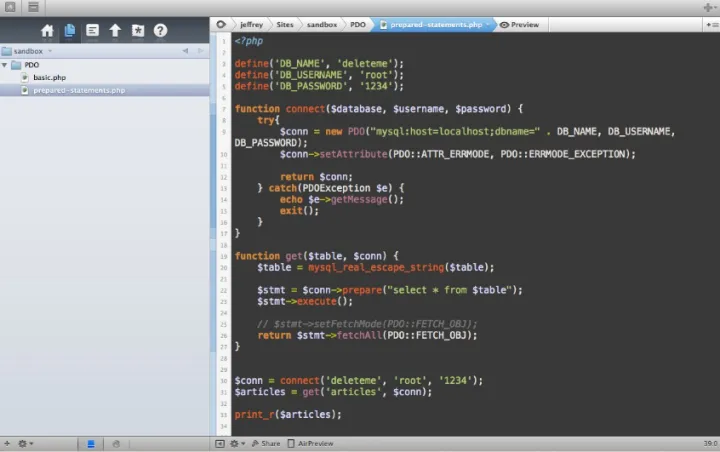Click the circular arrow at path bar start
The height and width of the screenshot is (452, 720).
coord(221,24)
